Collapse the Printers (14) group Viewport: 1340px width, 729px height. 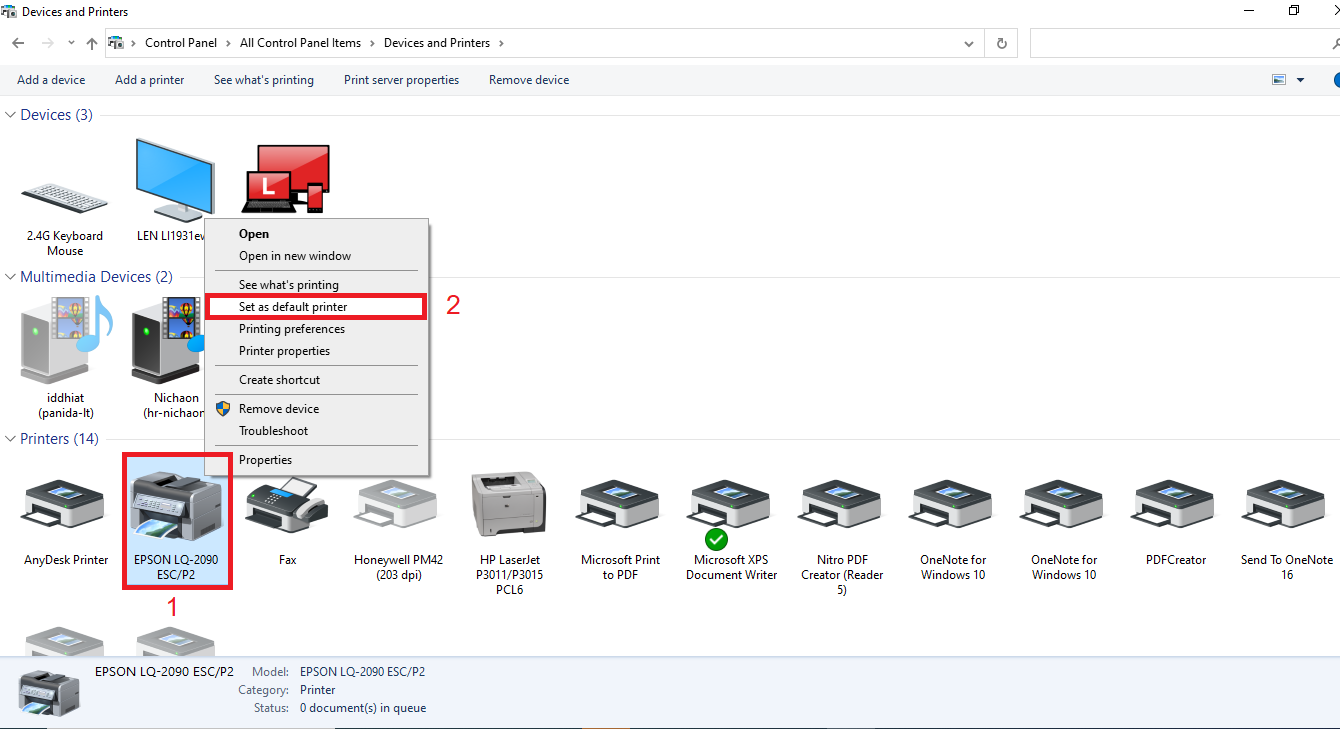tap(11, 439)
